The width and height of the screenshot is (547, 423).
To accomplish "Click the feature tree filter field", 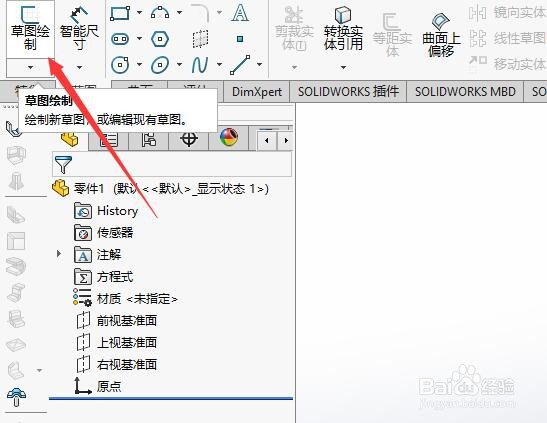I will click(172, 164).
